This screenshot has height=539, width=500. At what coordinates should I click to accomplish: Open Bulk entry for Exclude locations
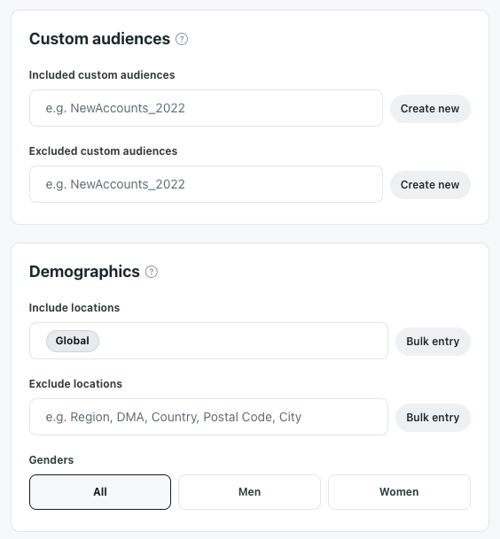pos(433,418)
